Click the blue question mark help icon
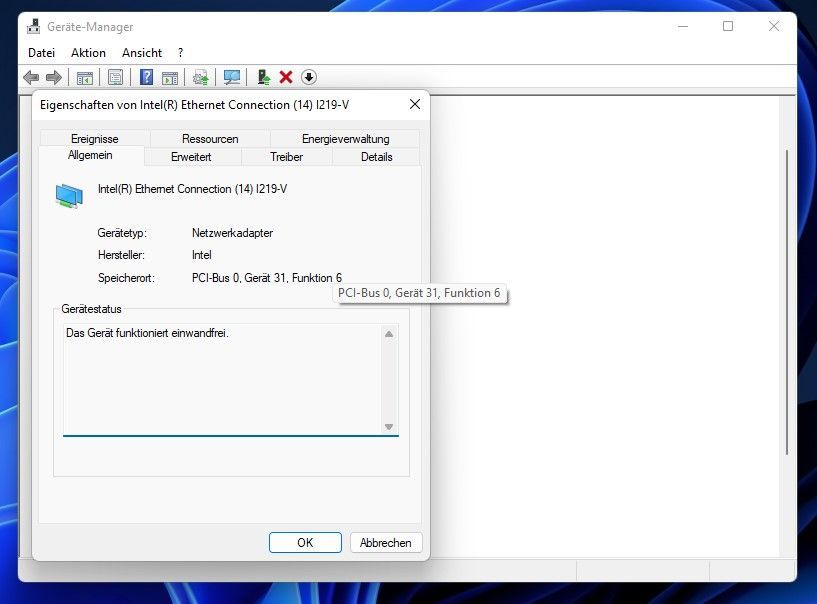 pos(146,77)
